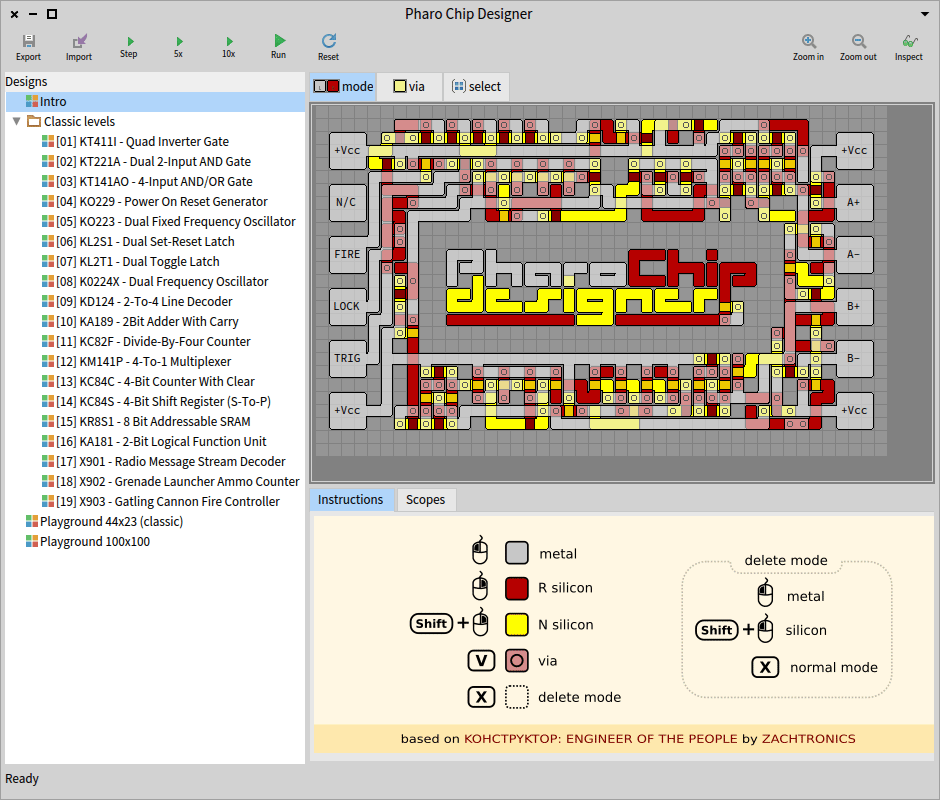Click the FIRE pin pad on chip
The height and width of the screenshot is (800, 940).
click(348, 254)
